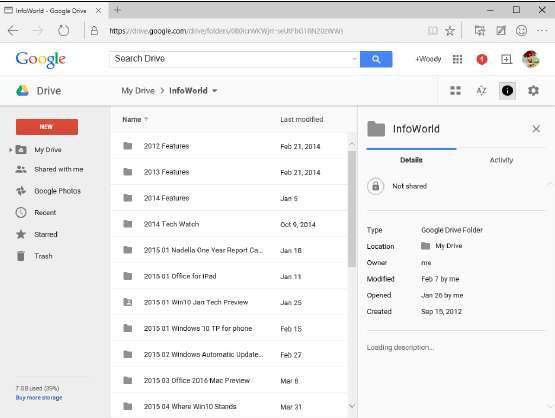Viewport: 555px width, 418px height.
Task: Open Shared with me
Action: (59, 169)
